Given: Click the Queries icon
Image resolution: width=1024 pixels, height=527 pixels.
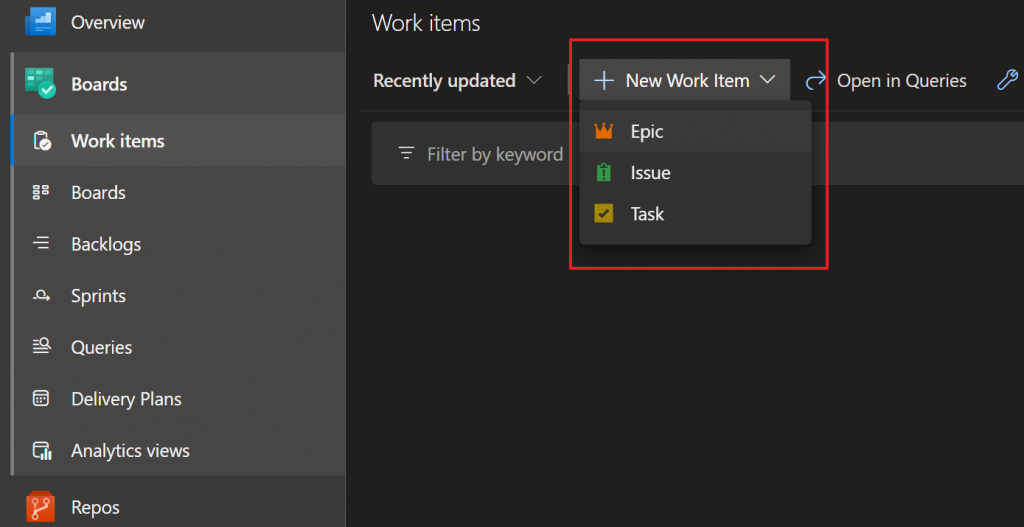Looking at the screenshot, I should pos(42,347).
